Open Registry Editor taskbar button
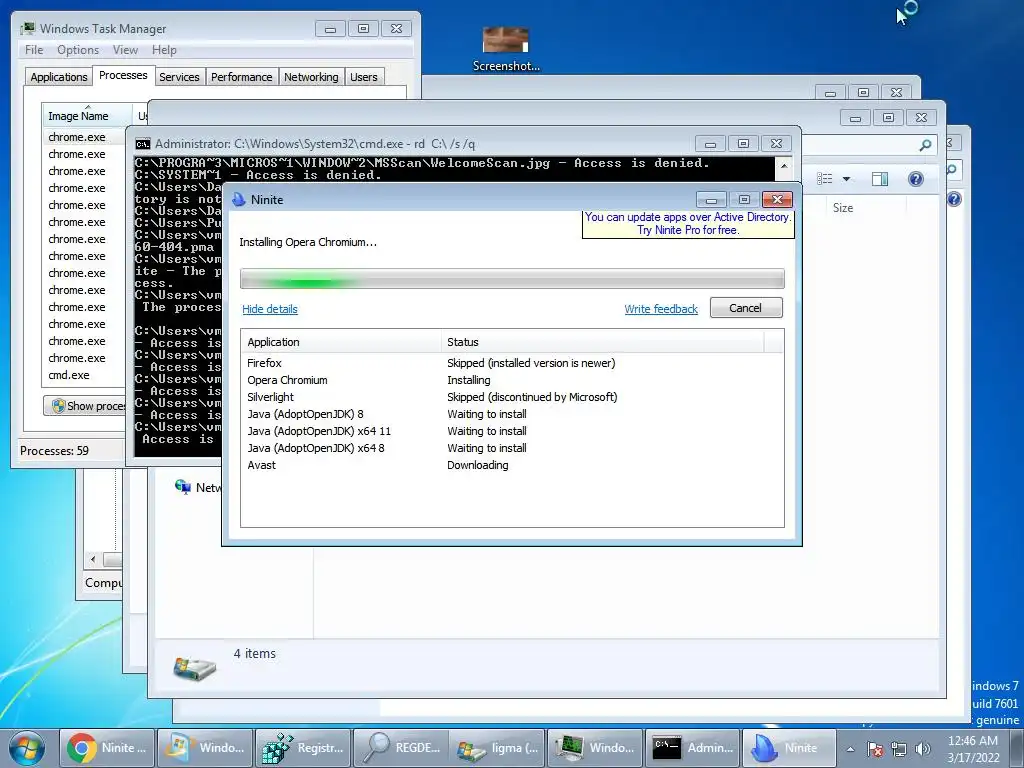Image resolution: width=1024 pixels, height=768 pixels. pos(303,748)
